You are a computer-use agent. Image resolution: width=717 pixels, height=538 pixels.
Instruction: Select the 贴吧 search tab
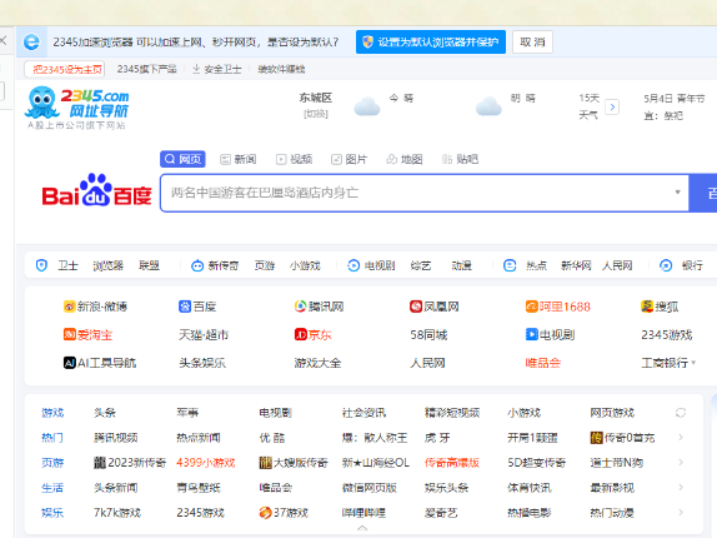[460, 159]
